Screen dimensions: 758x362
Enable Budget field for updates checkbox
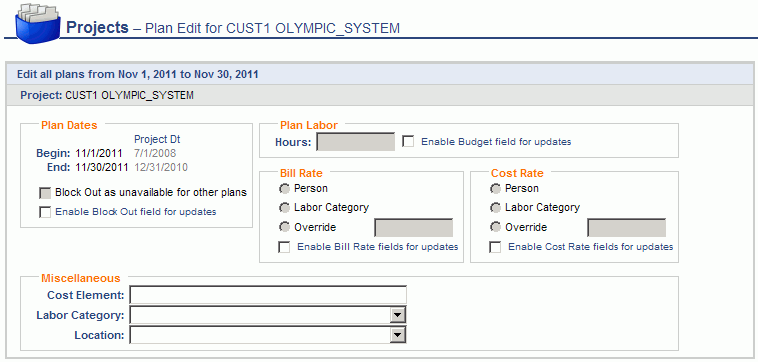(x=408, y=142)
